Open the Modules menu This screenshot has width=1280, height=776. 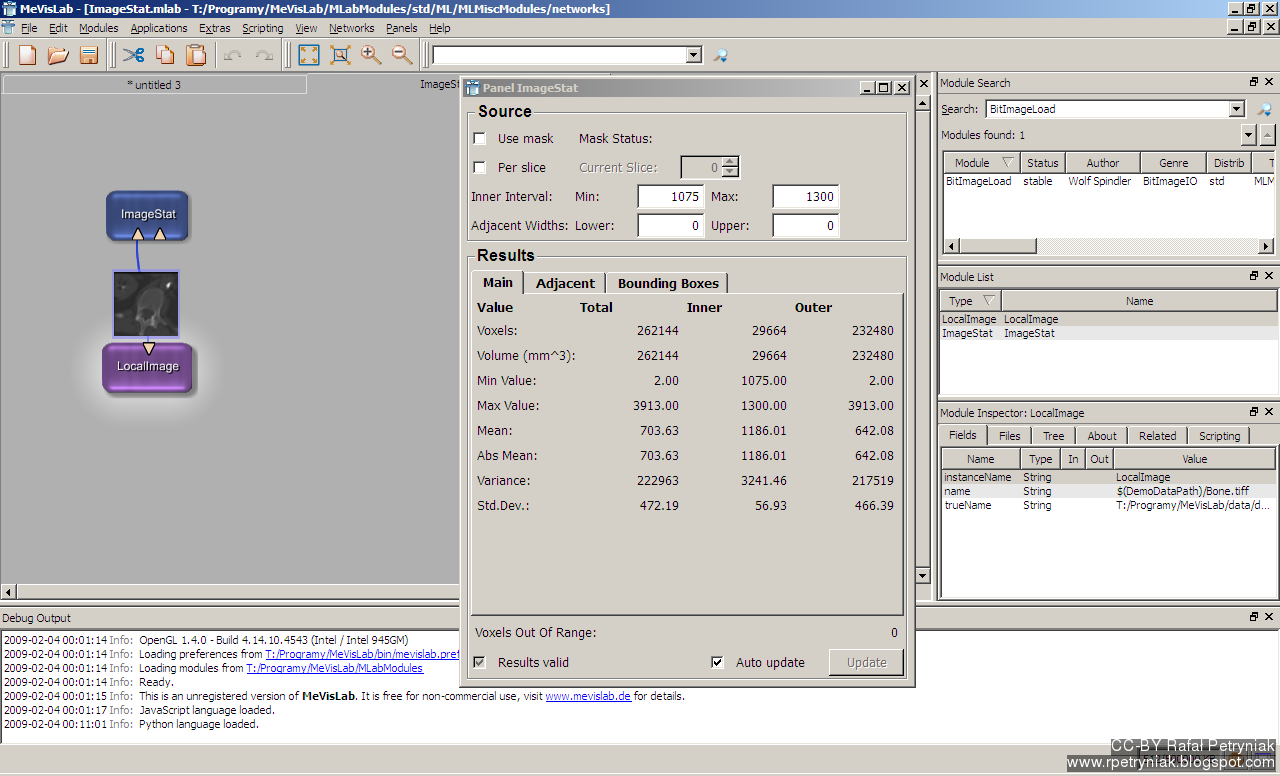pyautogui.click(x=99, y=28)
